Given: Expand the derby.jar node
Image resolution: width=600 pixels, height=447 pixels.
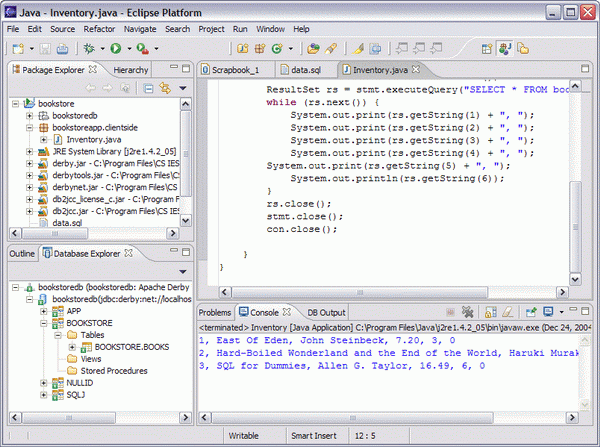Looking at the screenshot, I should (x=29, y=163).
